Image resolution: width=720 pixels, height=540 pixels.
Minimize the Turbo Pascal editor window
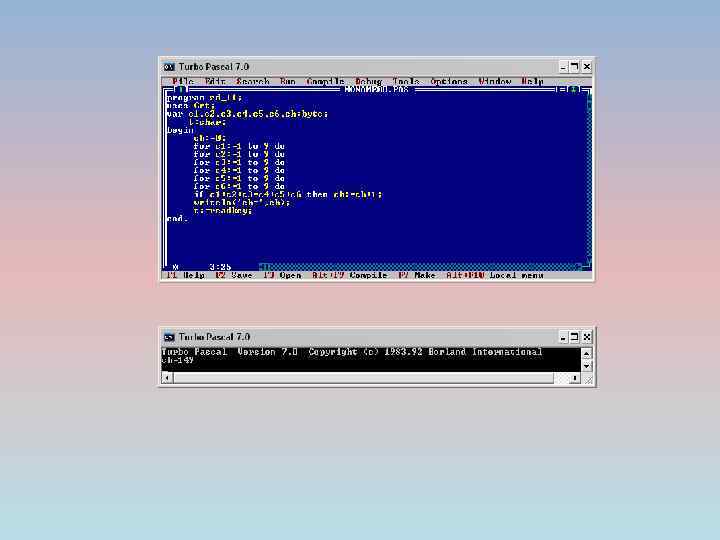563,67
